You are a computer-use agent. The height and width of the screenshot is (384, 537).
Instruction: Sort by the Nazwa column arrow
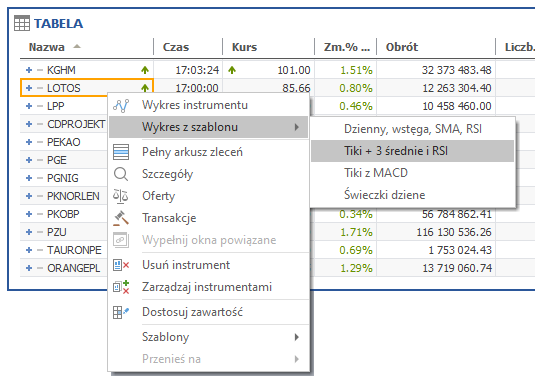pyautogui.click(x=77, y=46)
